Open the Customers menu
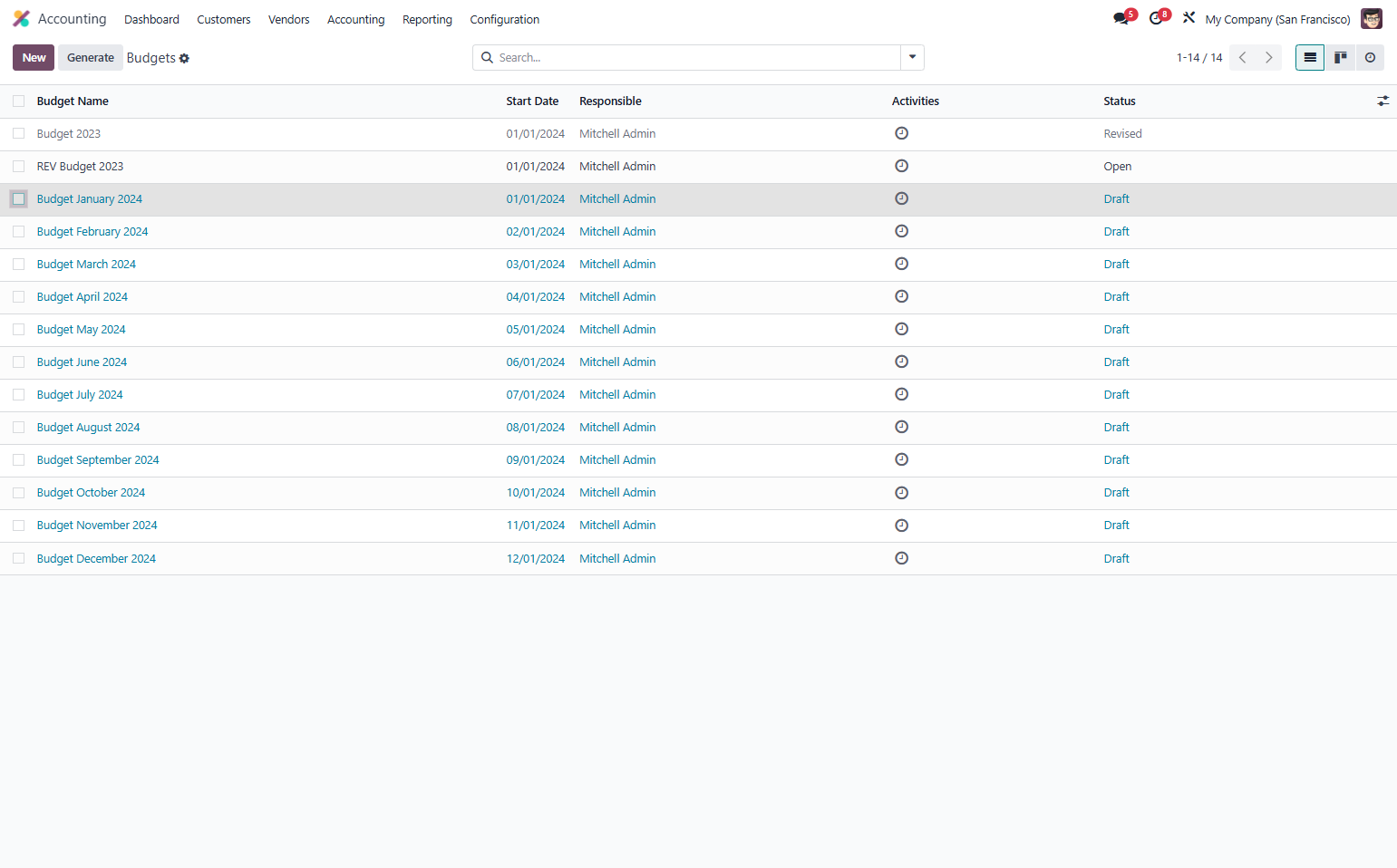Screen dimensions: 1397x868 pos(224,19)
